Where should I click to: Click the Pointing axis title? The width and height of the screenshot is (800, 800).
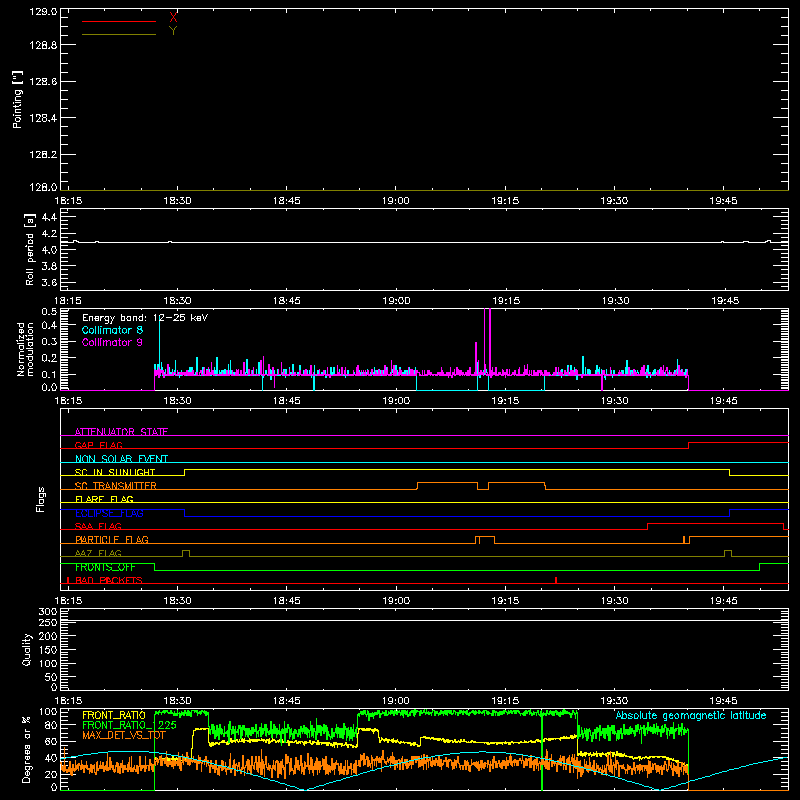(x=18, y=99)
